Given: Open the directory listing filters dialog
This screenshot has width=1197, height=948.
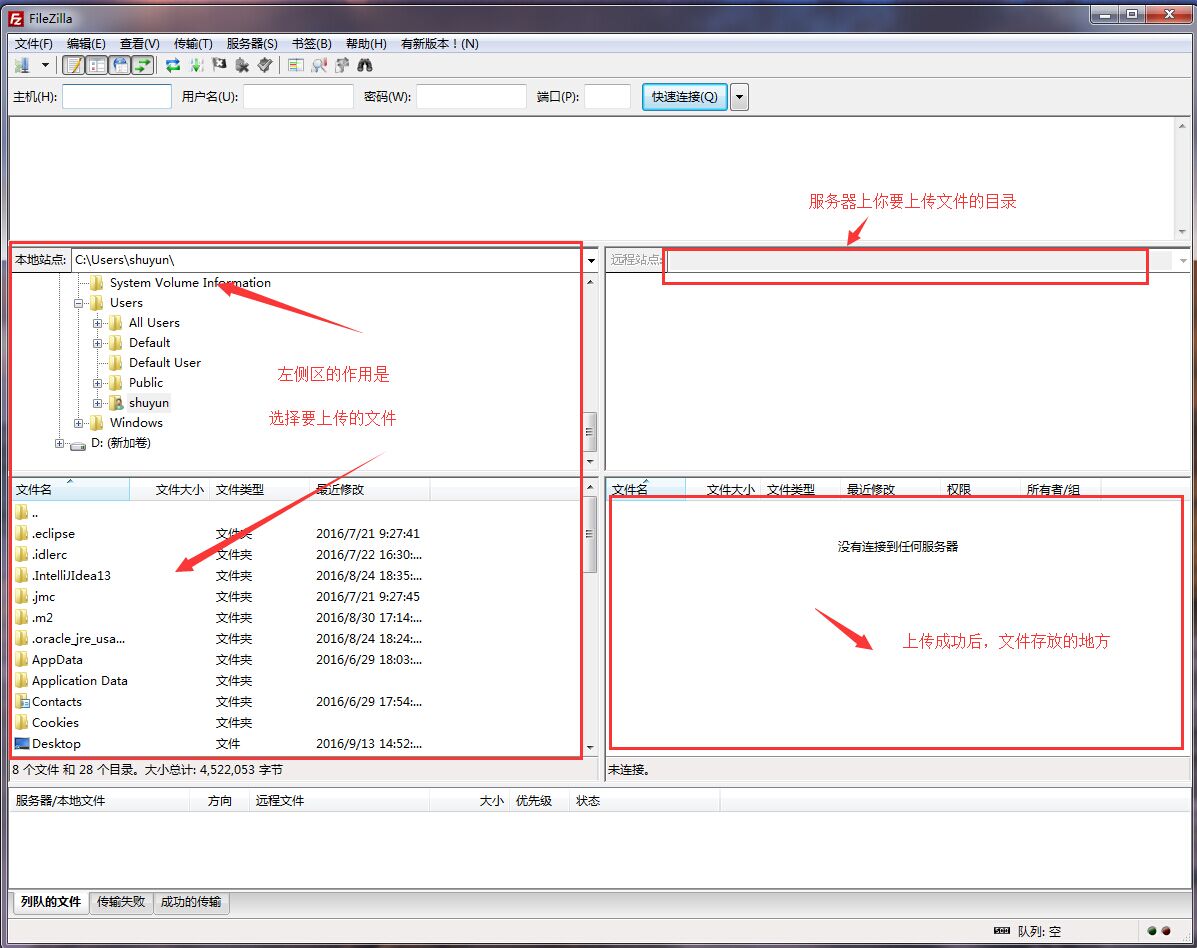Looking at the screenshot, I should coord(296,66).
